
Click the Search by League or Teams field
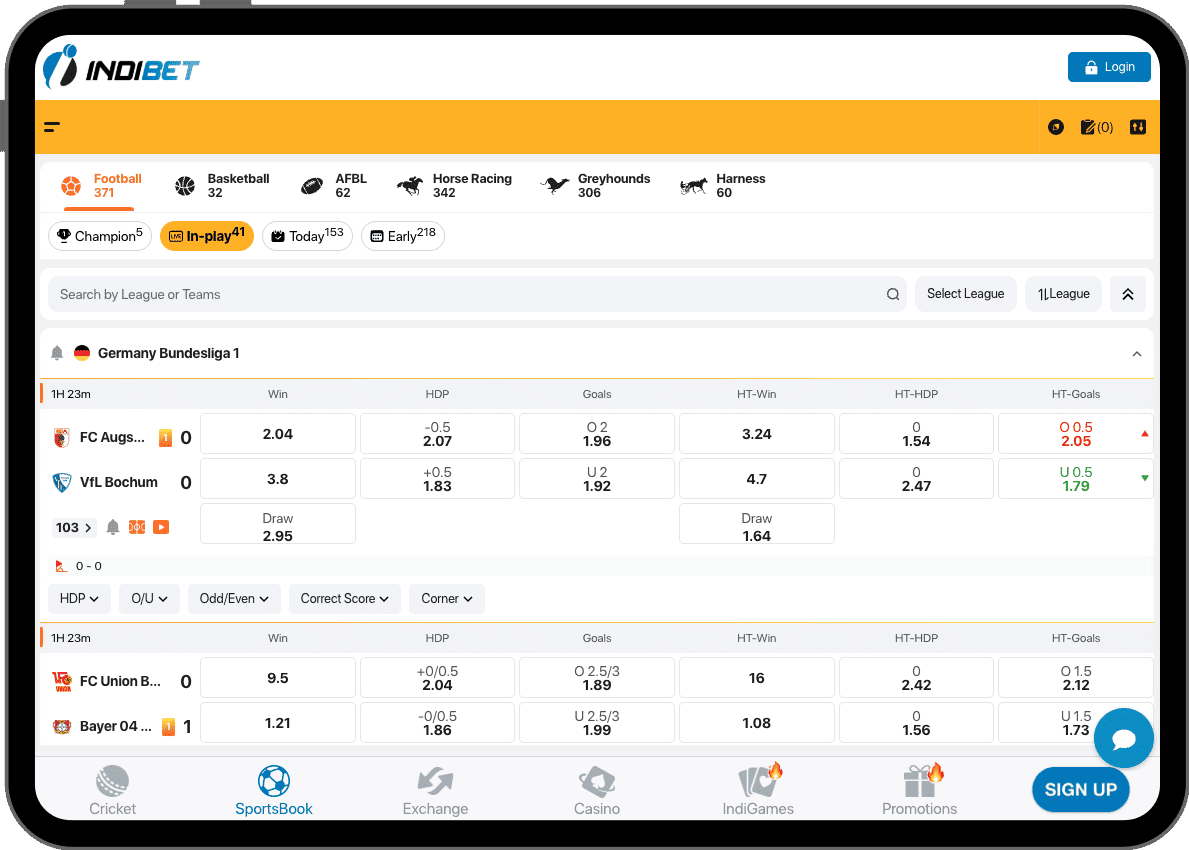(x=465, y=295)
